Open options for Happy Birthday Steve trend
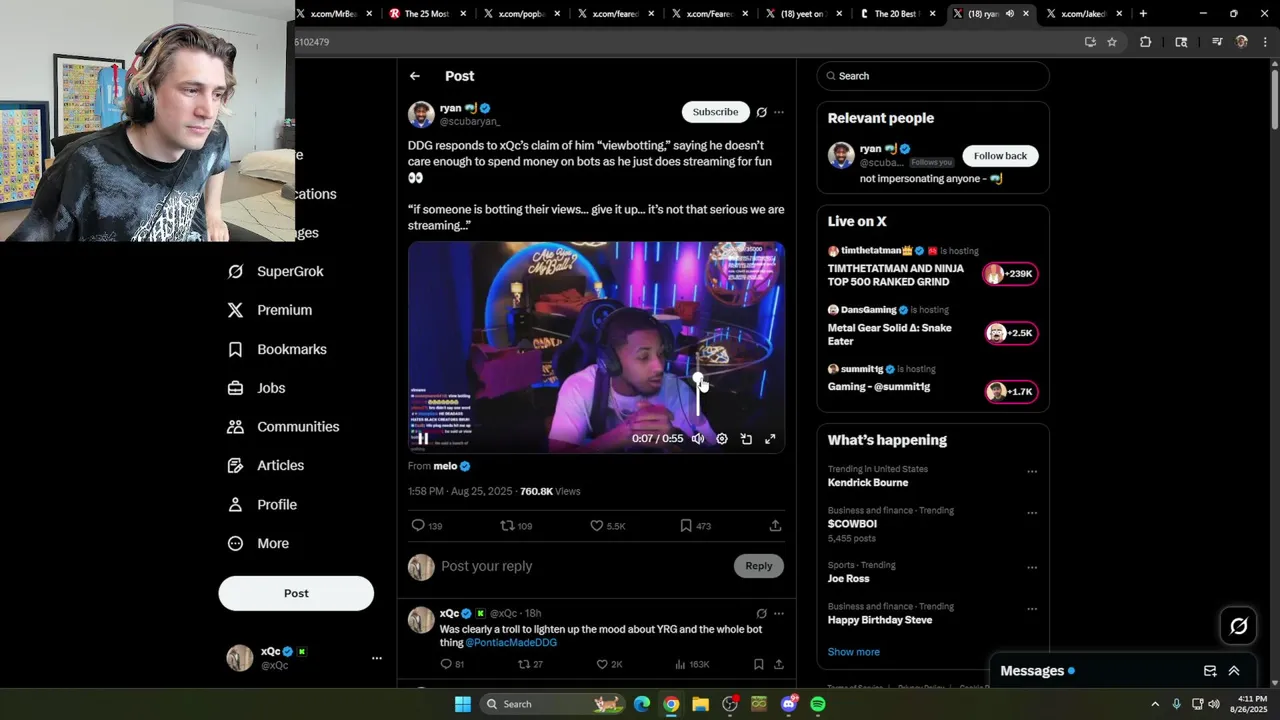1280x720 pixels. click(x=1032, y=609)
